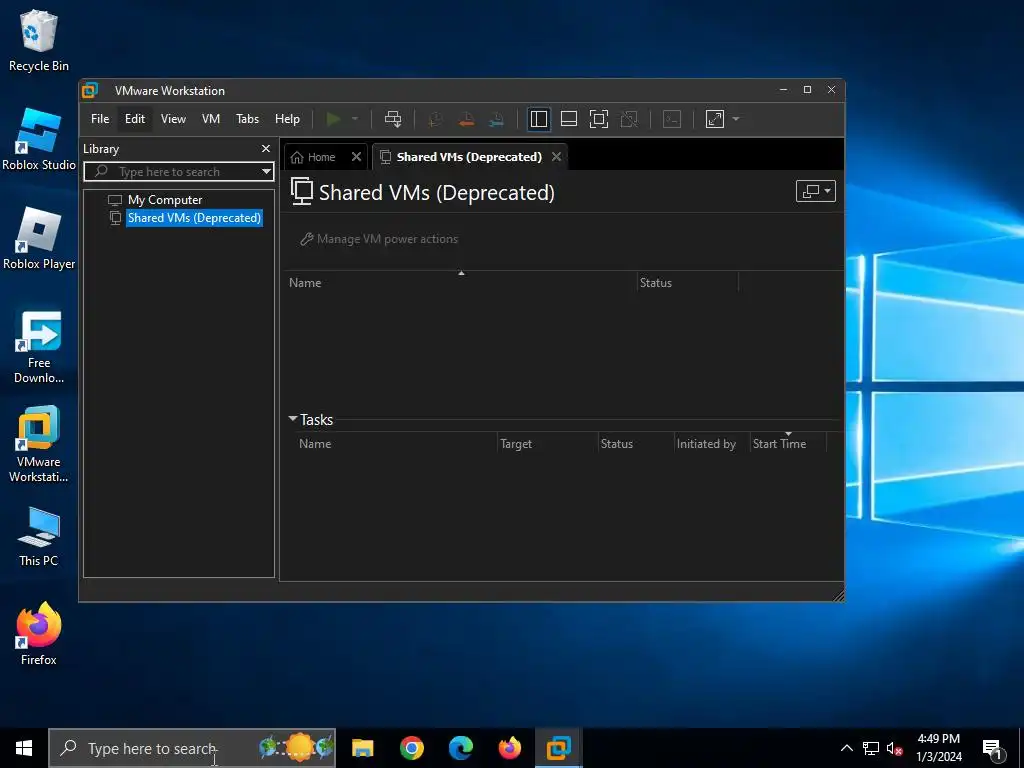Click the green Power On play button
1024x768 pixels.
333,119
